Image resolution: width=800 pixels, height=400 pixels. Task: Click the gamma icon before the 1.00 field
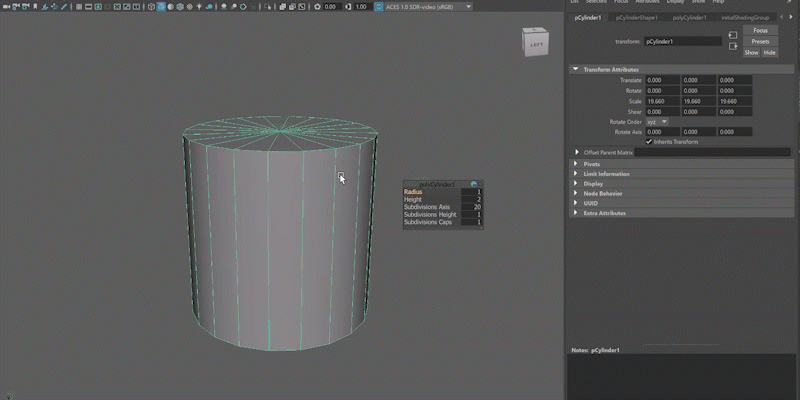[348, 7]
